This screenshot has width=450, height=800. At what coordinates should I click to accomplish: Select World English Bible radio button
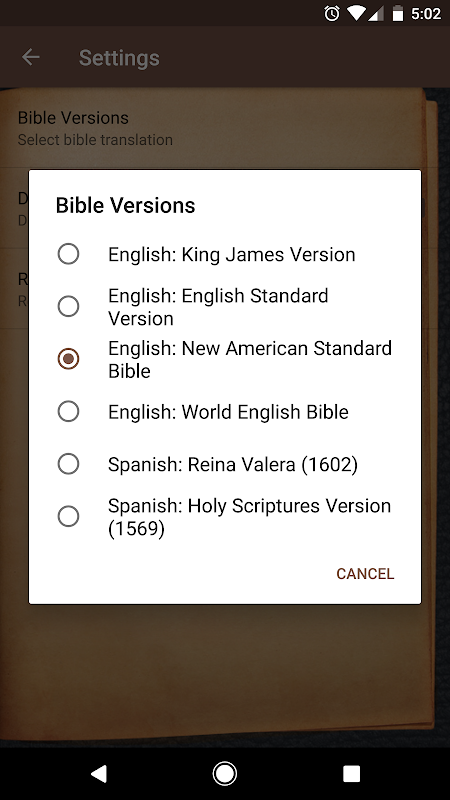[68, 411]
